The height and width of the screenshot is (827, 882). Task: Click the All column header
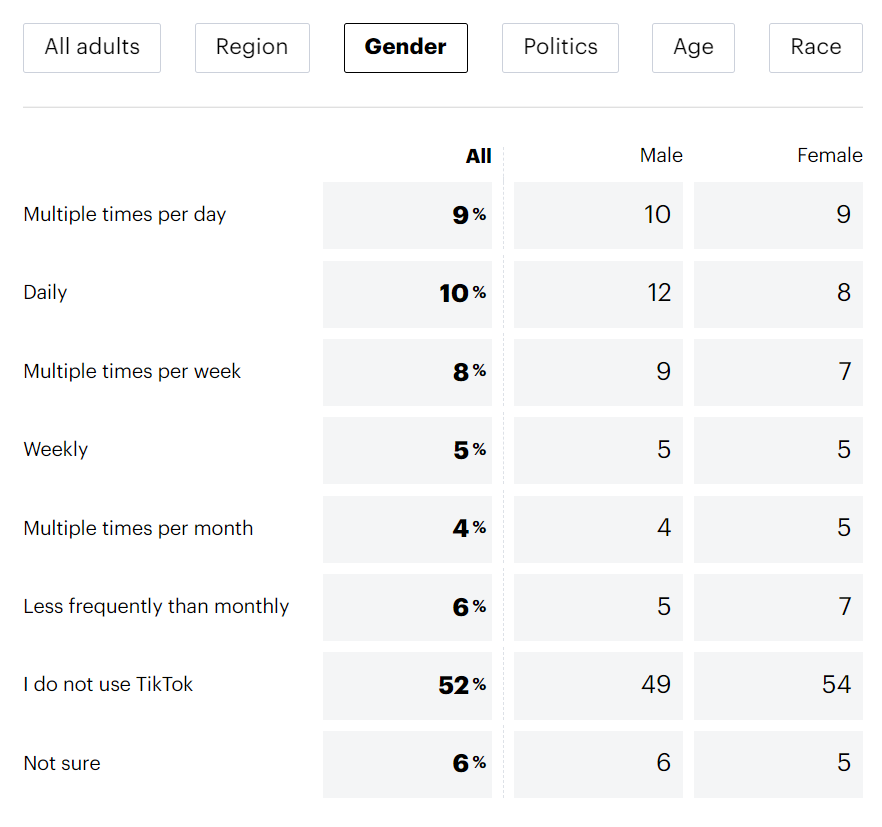point(478,155)
